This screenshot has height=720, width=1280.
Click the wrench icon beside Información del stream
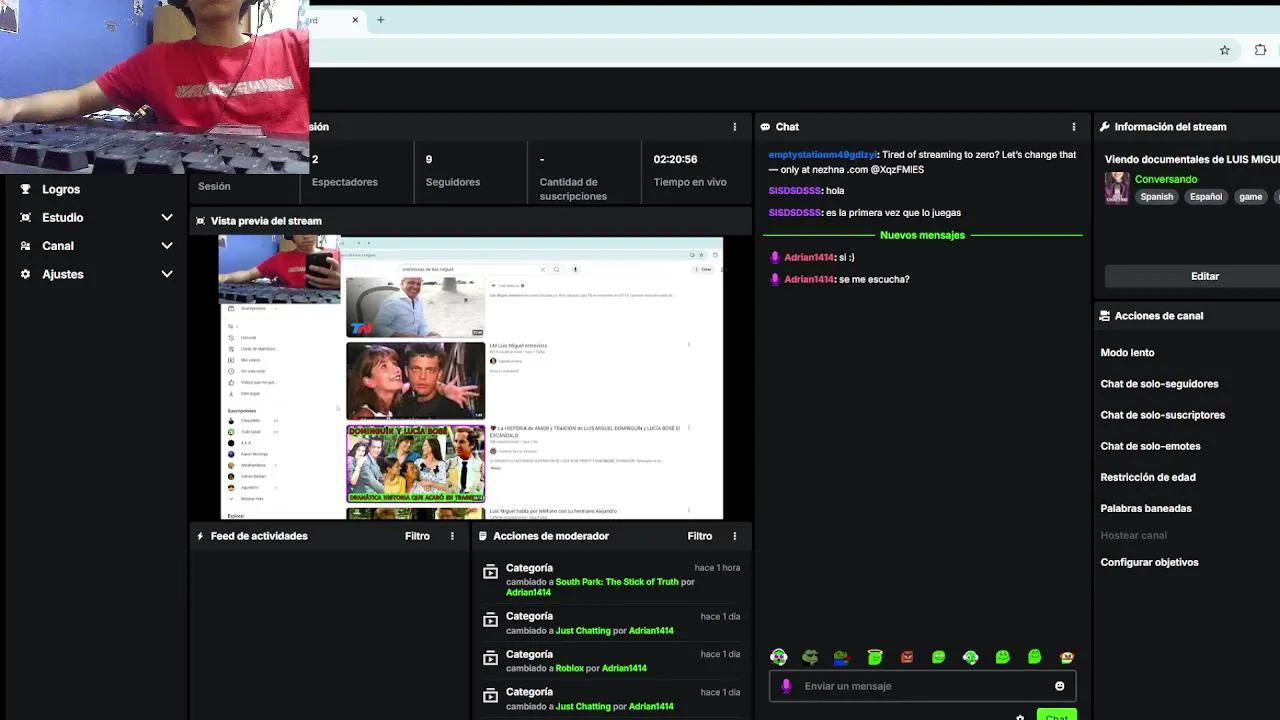[1105, 127]
